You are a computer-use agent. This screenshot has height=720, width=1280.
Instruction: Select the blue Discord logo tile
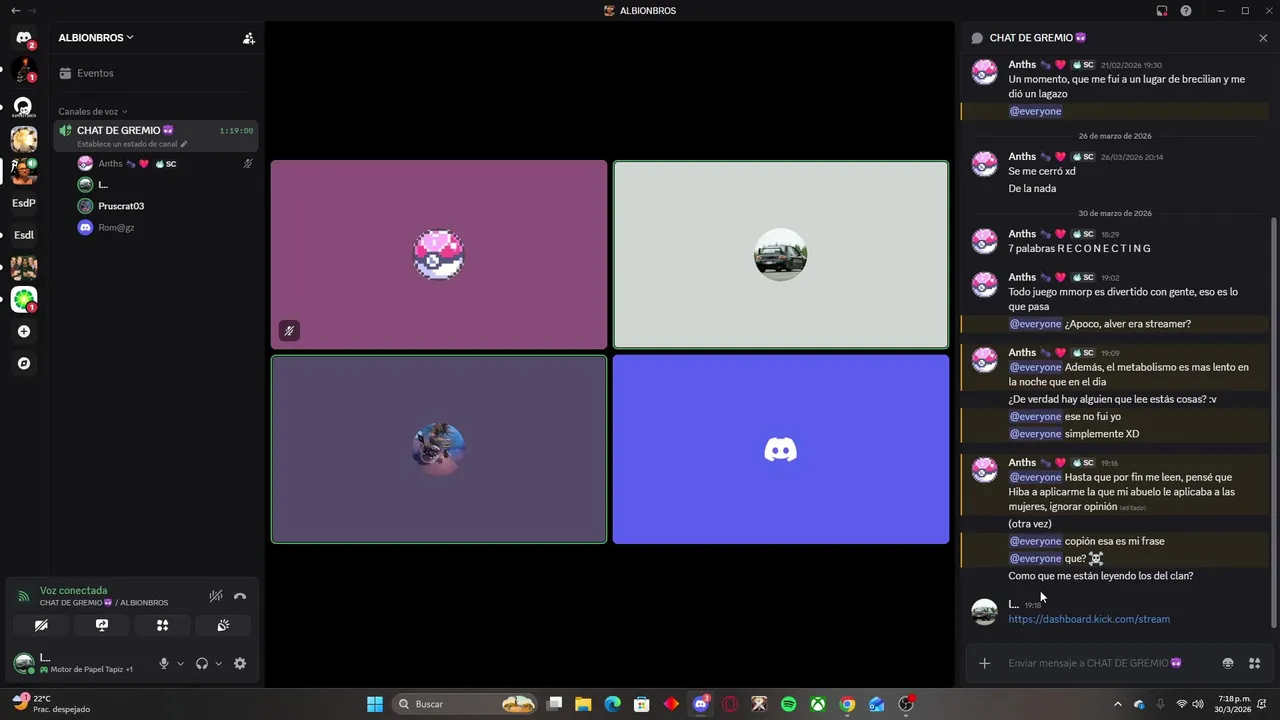(781, 449)
